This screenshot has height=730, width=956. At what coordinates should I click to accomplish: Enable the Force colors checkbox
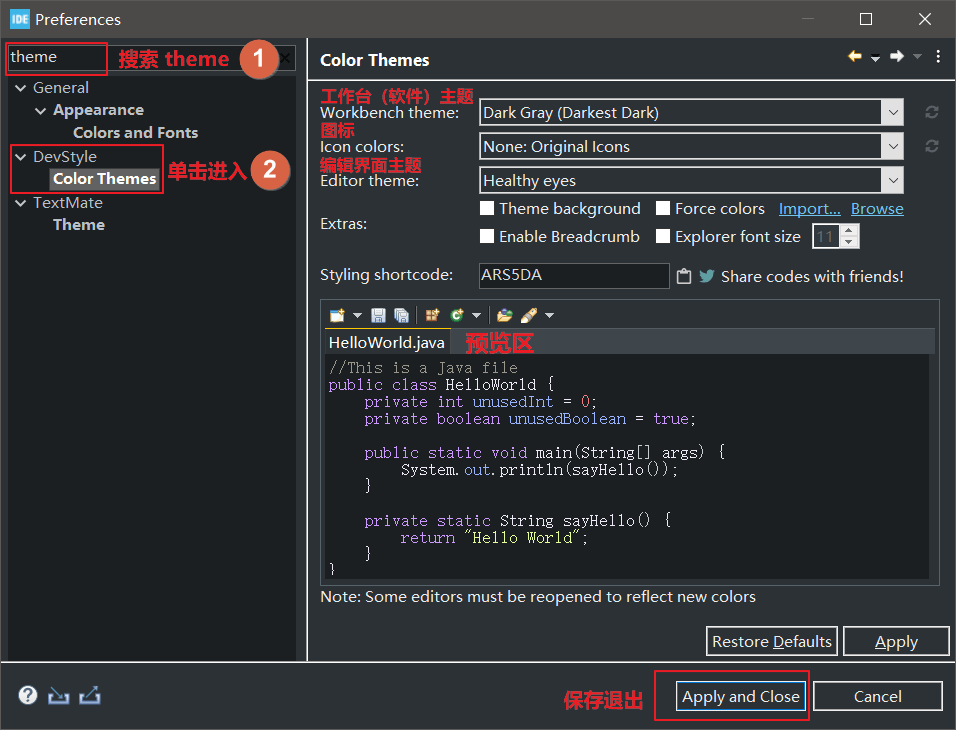(x=663, y=209)
